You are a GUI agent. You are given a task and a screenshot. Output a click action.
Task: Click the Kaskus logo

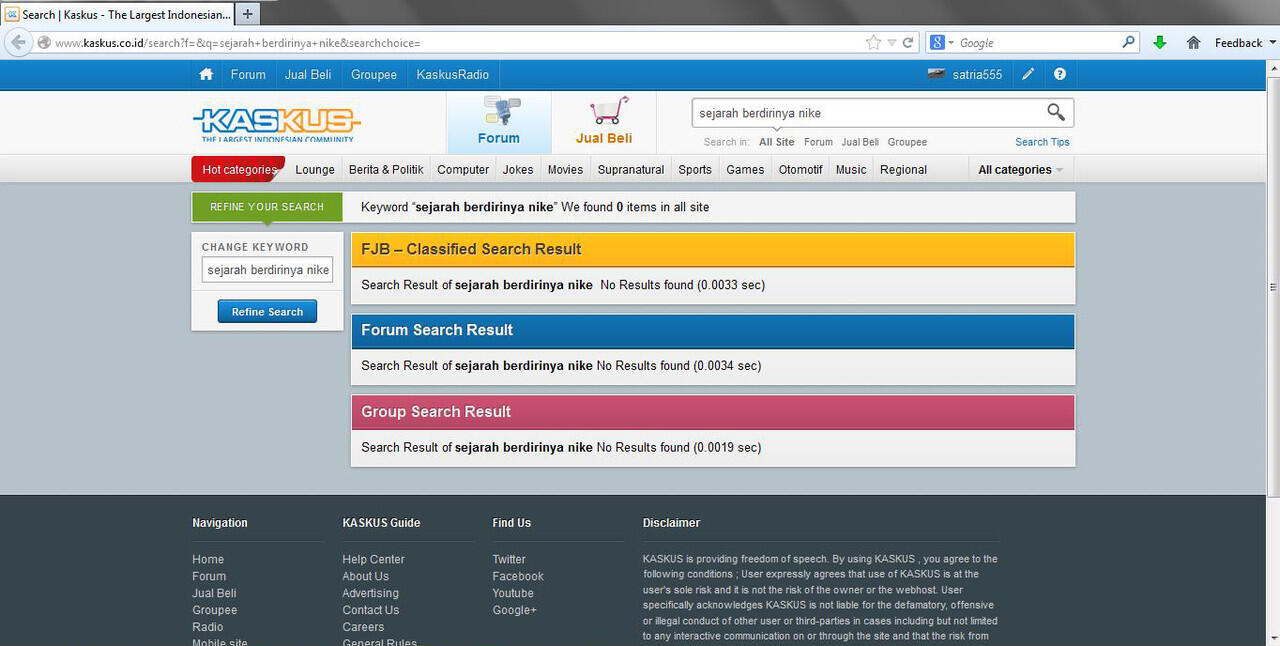pos(276,125)
